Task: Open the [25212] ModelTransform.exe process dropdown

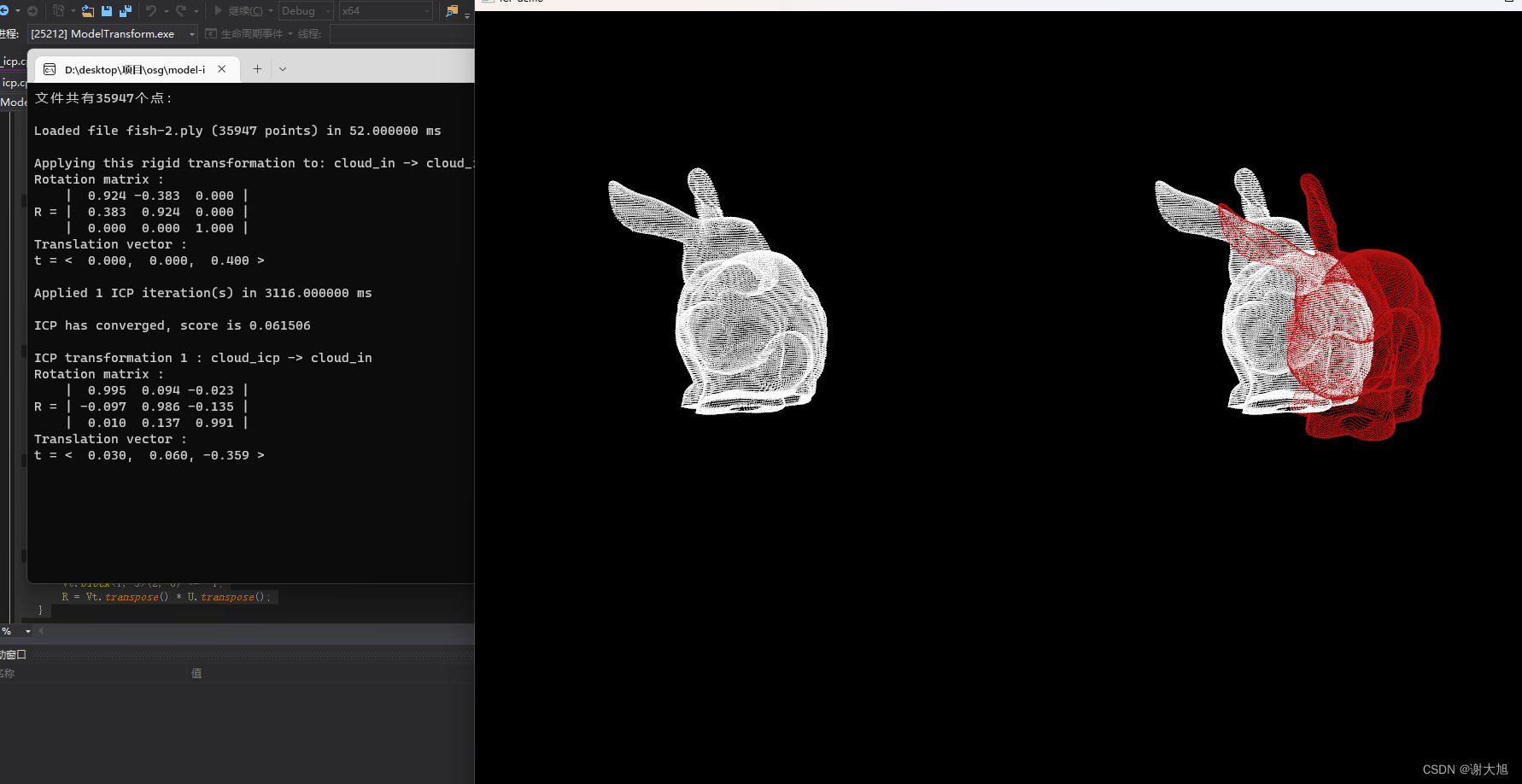Action: click(x=112, y=34)
